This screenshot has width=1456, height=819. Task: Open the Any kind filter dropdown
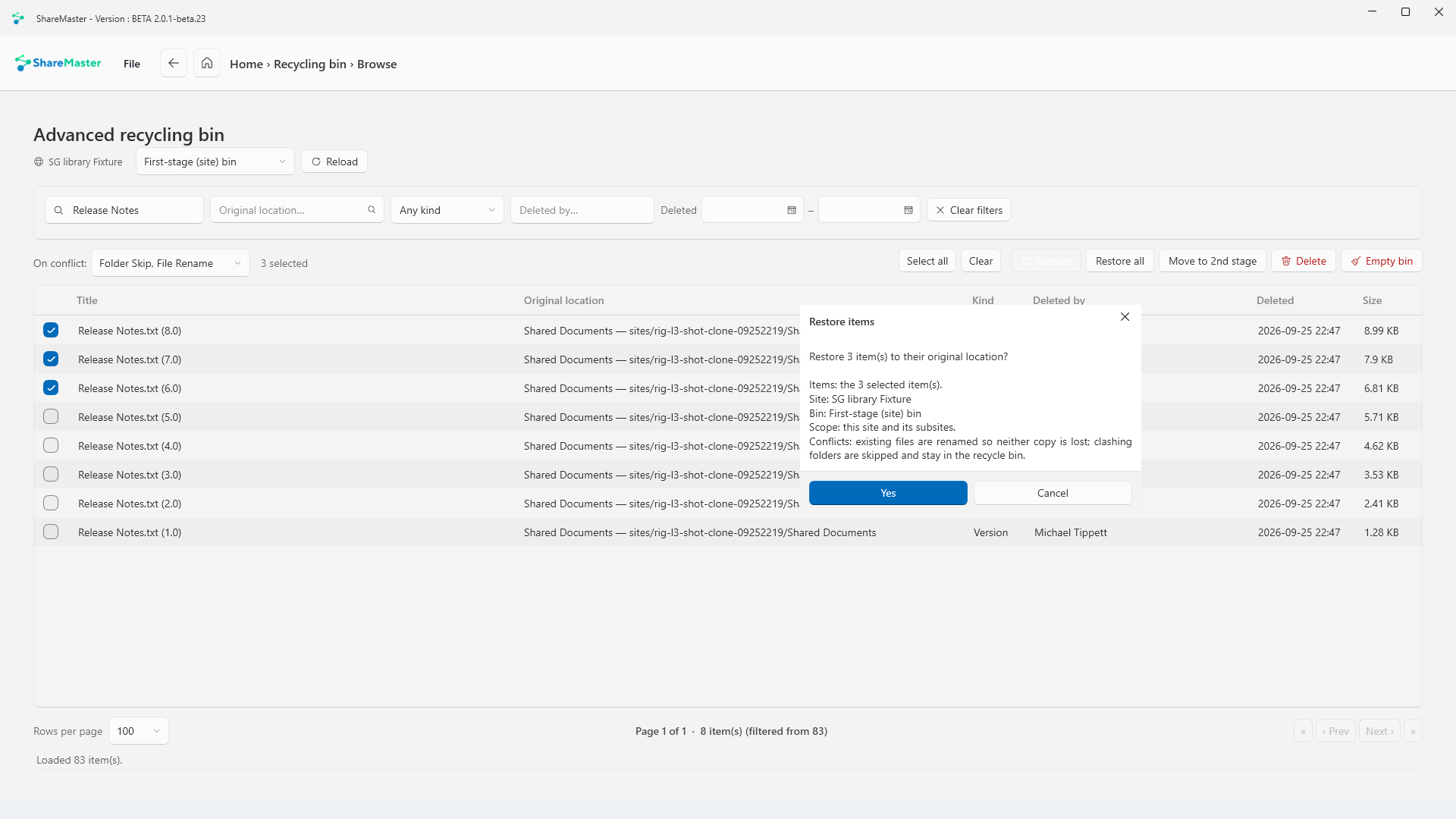(447, 210)
